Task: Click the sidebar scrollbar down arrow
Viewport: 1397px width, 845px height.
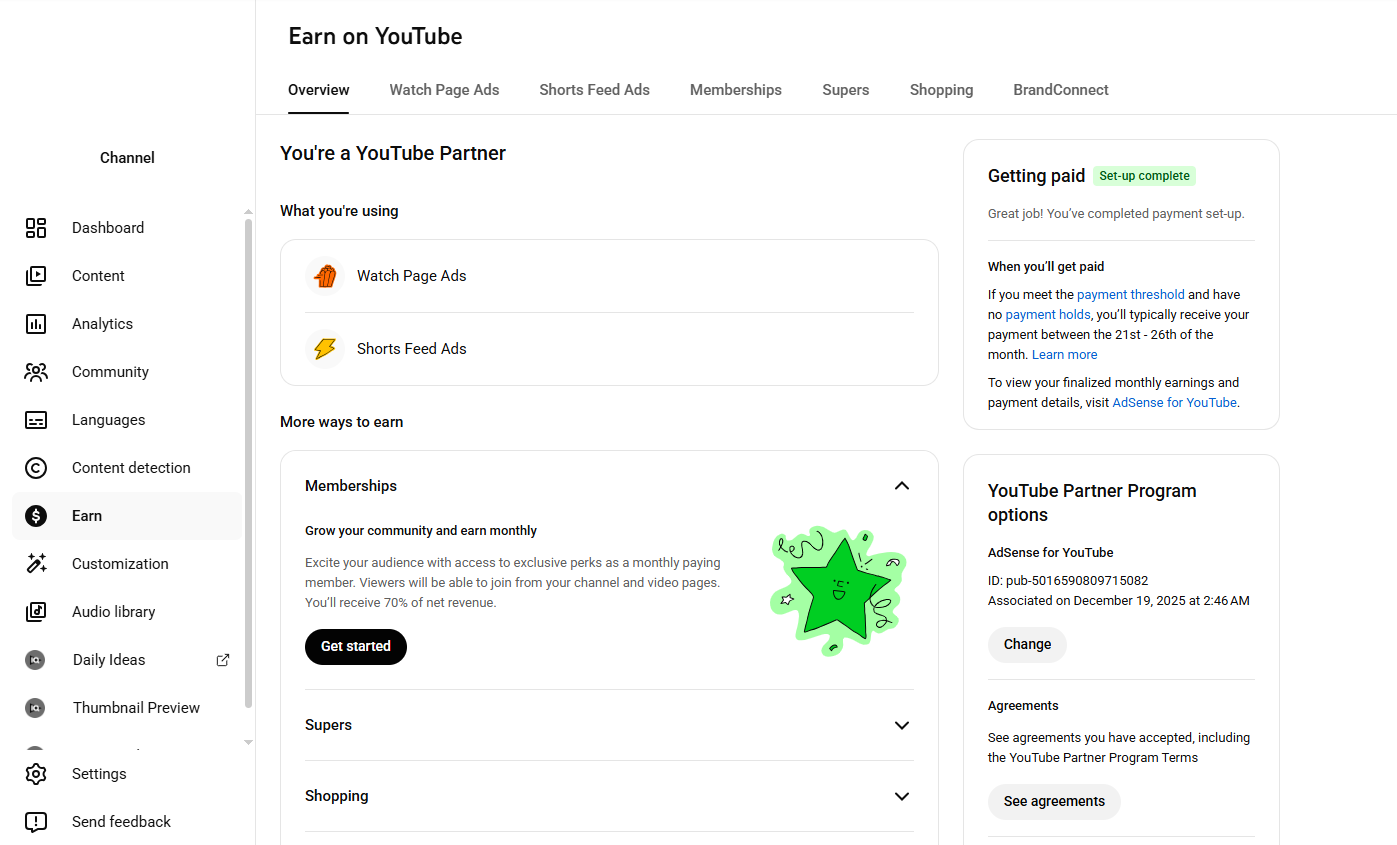Action: click(249, 743)
